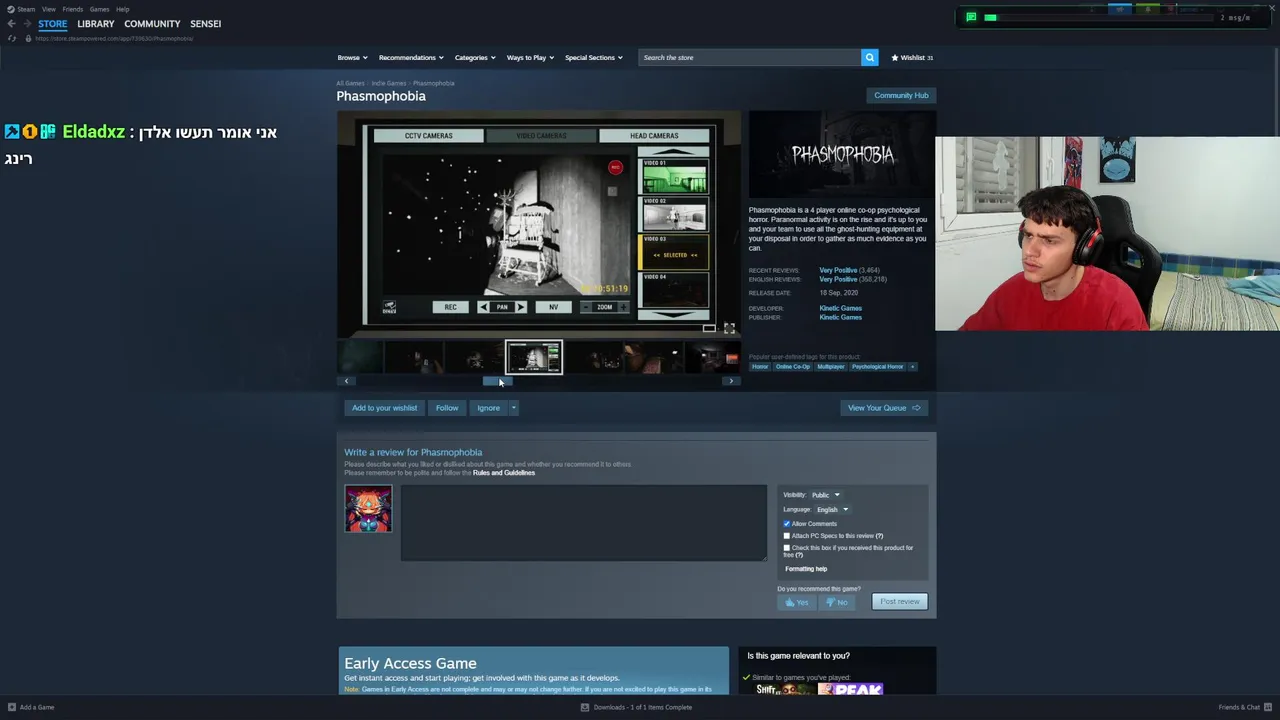Click the screenshot strip scrollbar handle

click(497, 381)
